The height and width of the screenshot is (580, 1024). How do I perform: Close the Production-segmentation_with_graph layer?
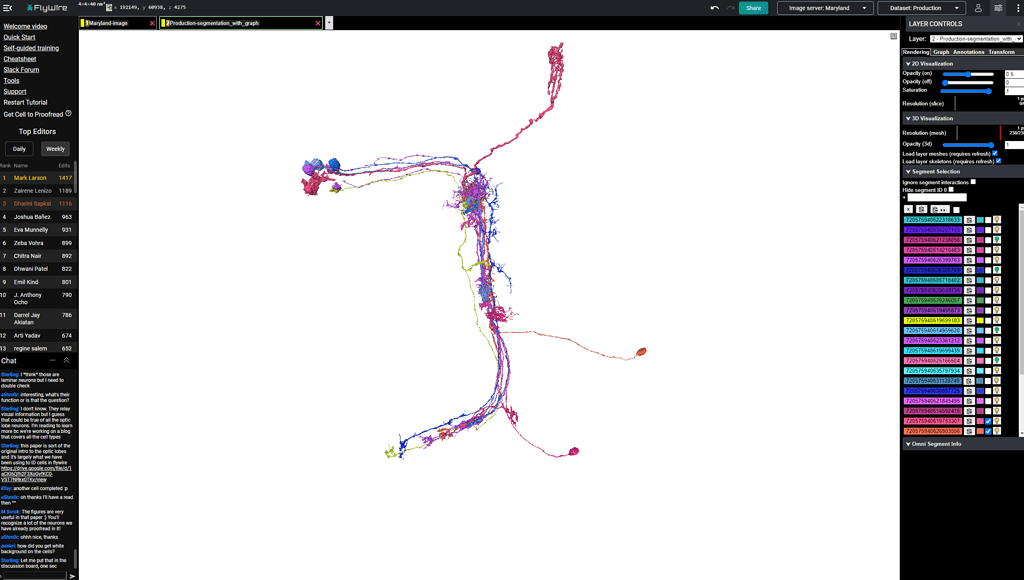pos(318,24)
